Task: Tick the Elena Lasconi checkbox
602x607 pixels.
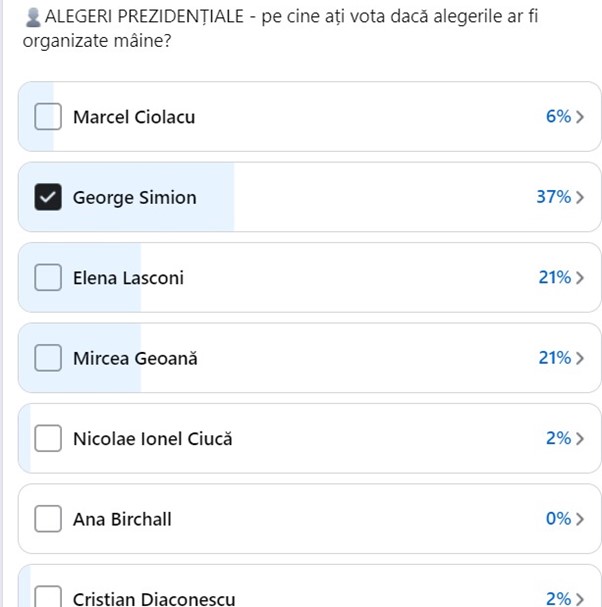Action: click(48, 278)
